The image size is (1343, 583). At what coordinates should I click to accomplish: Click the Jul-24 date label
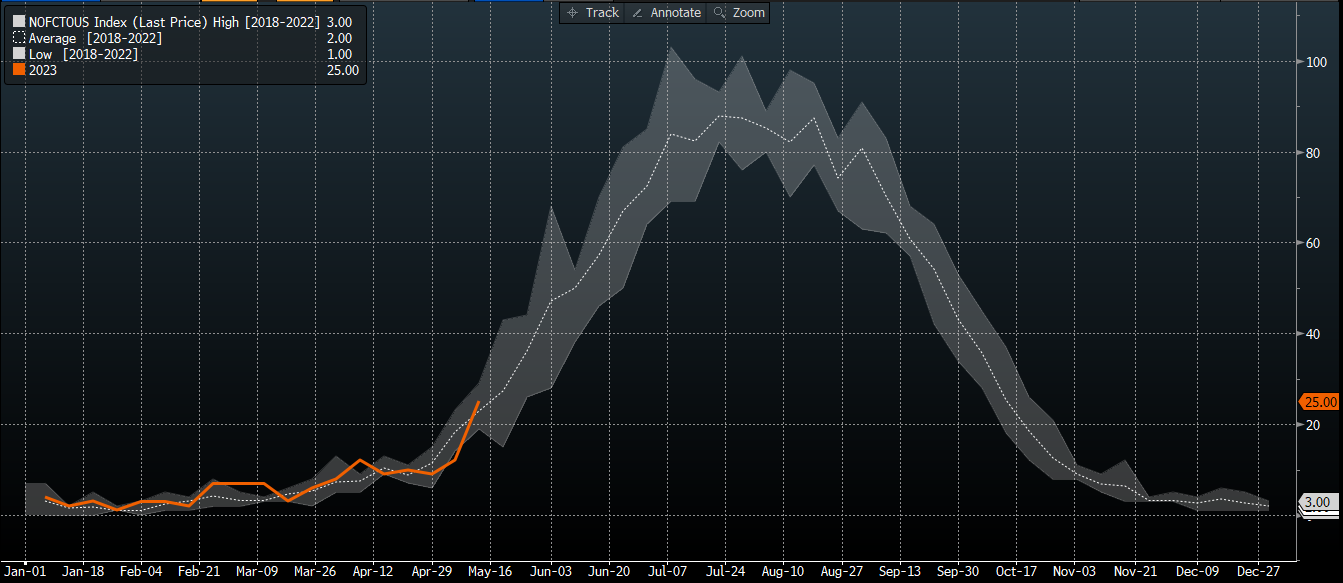725,571
